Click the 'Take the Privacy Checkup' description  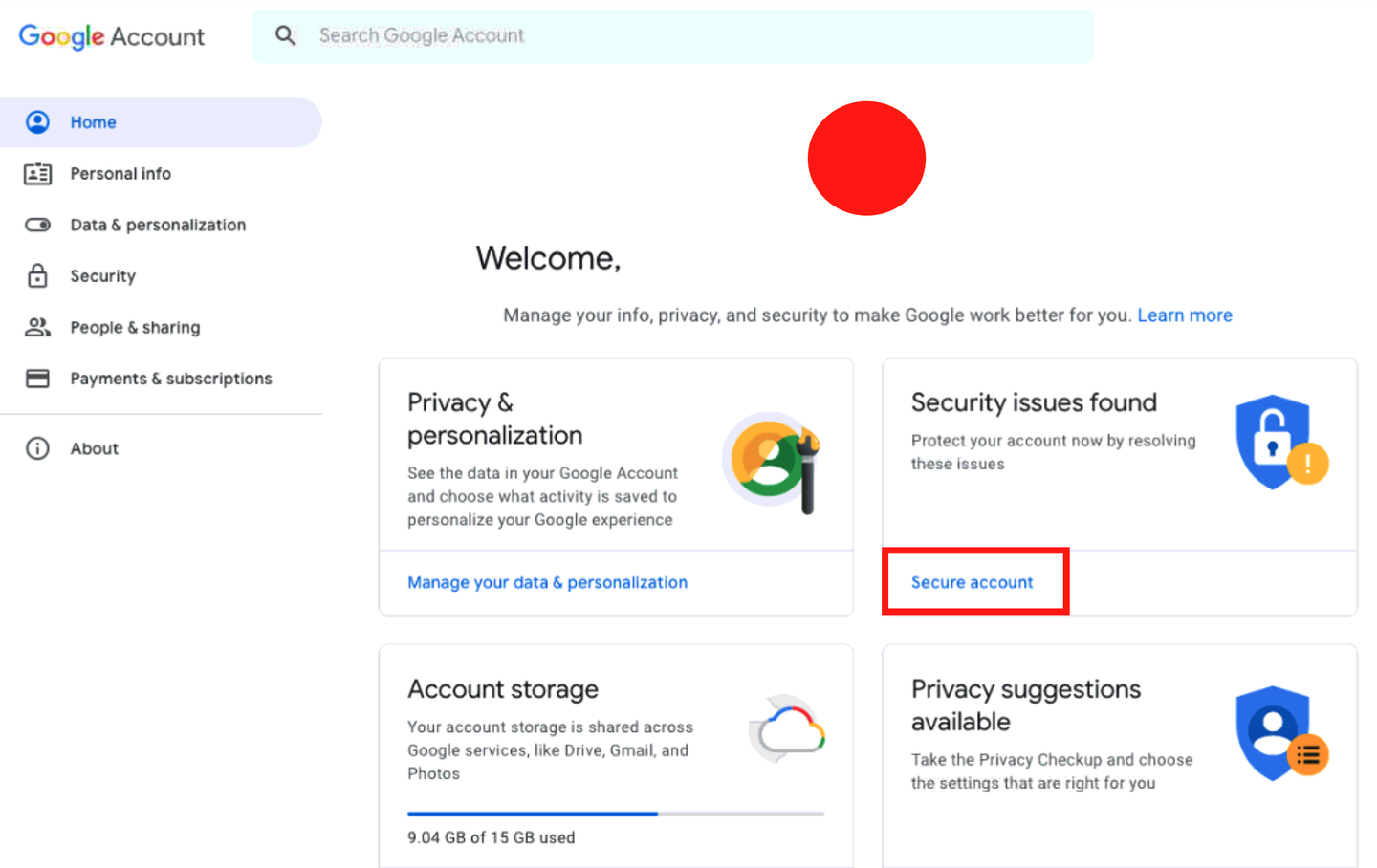(1052, 771)
